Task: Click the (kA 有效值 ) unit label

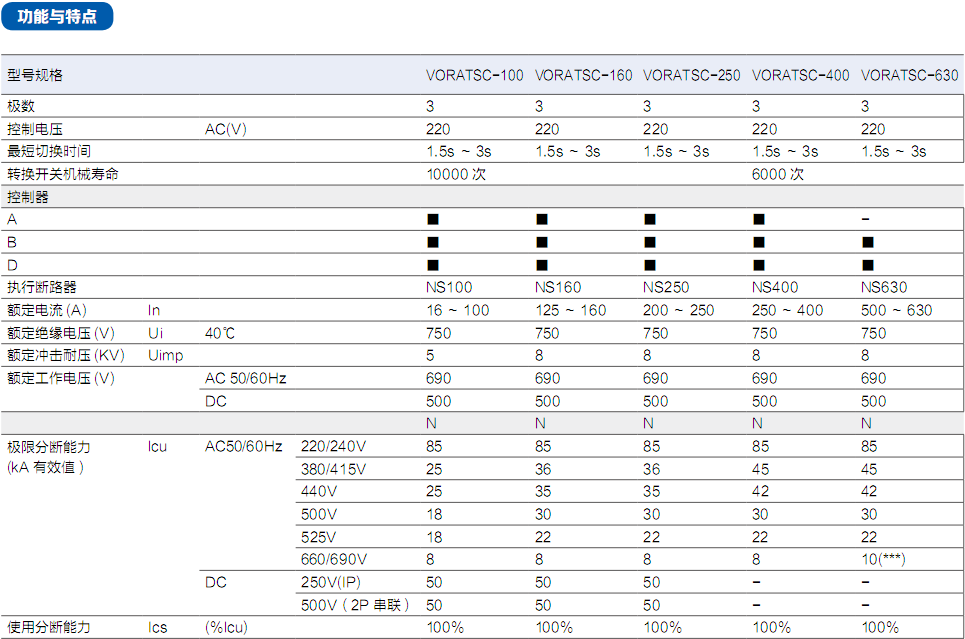Action: [46, 467]
